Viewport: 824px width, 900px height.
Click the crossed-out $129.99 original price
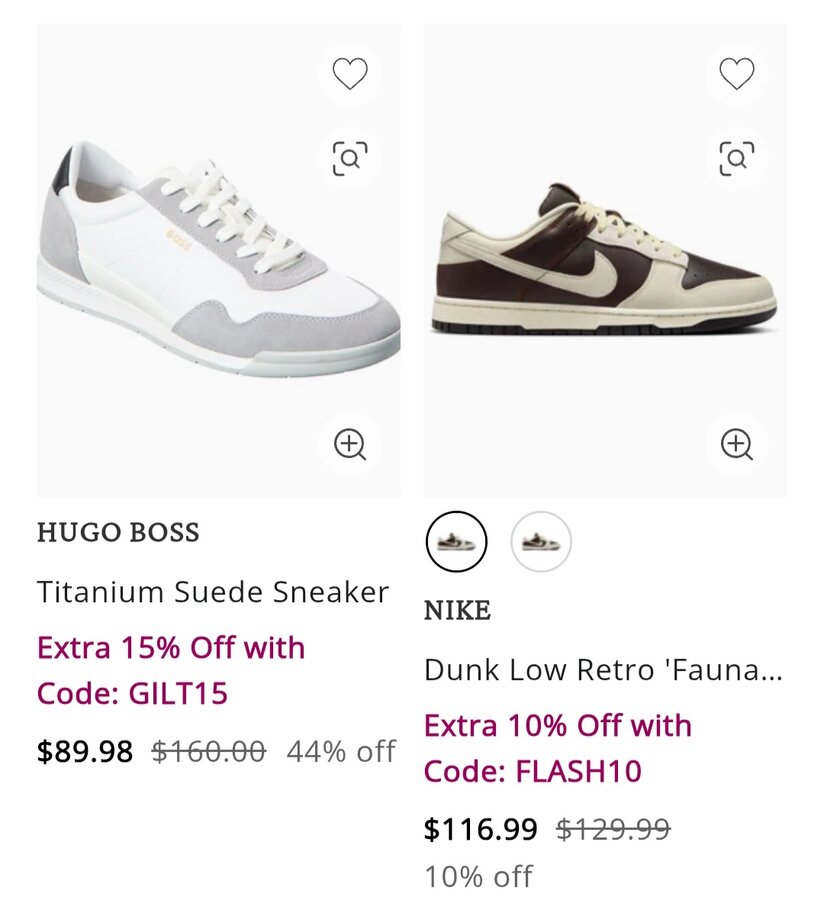coord(613,829)
